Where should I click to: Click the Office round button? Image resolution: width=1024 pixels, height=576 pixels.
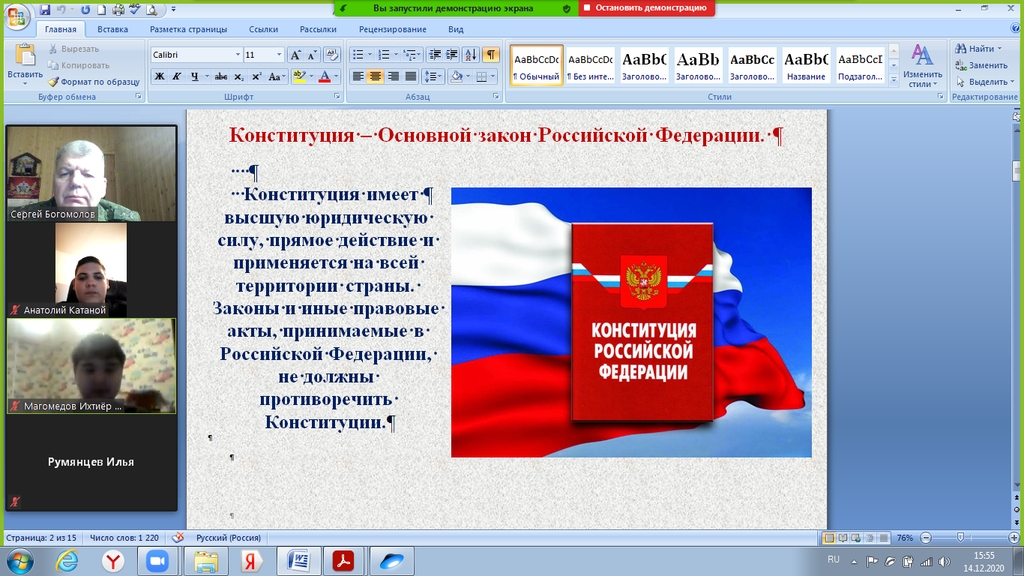pyautogui.click(x=17, y=16)
